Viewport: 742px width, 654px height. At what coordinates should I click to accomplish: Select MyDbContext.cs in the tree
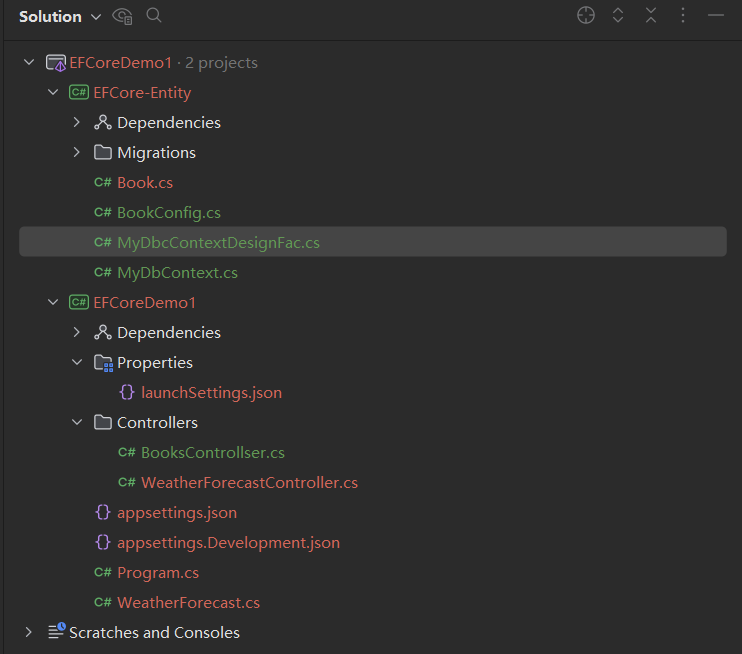177,273
